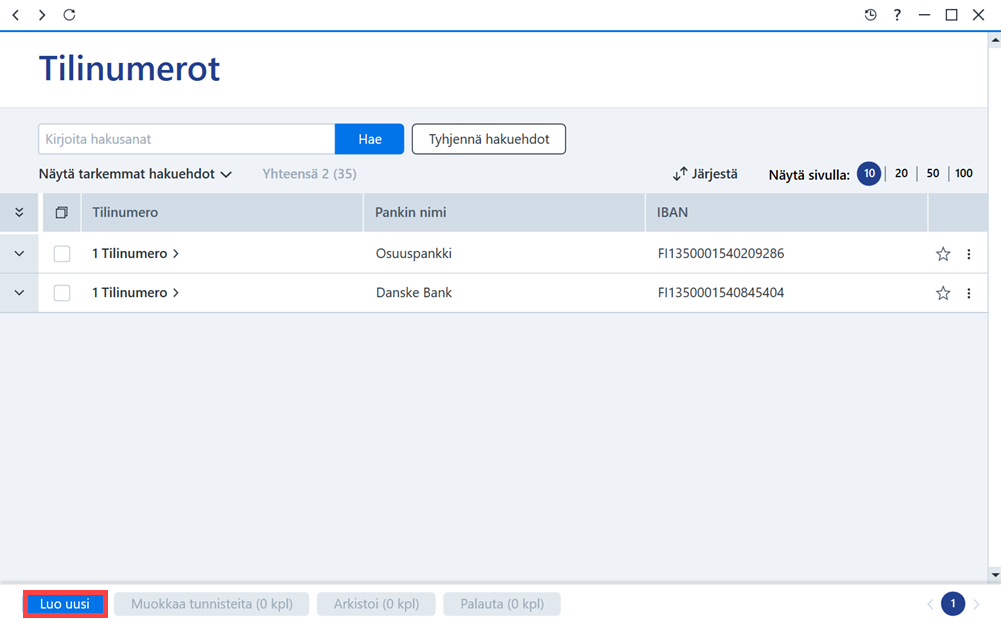Show 100 items per page
The image size is (1001, 622).
(964, 173)
